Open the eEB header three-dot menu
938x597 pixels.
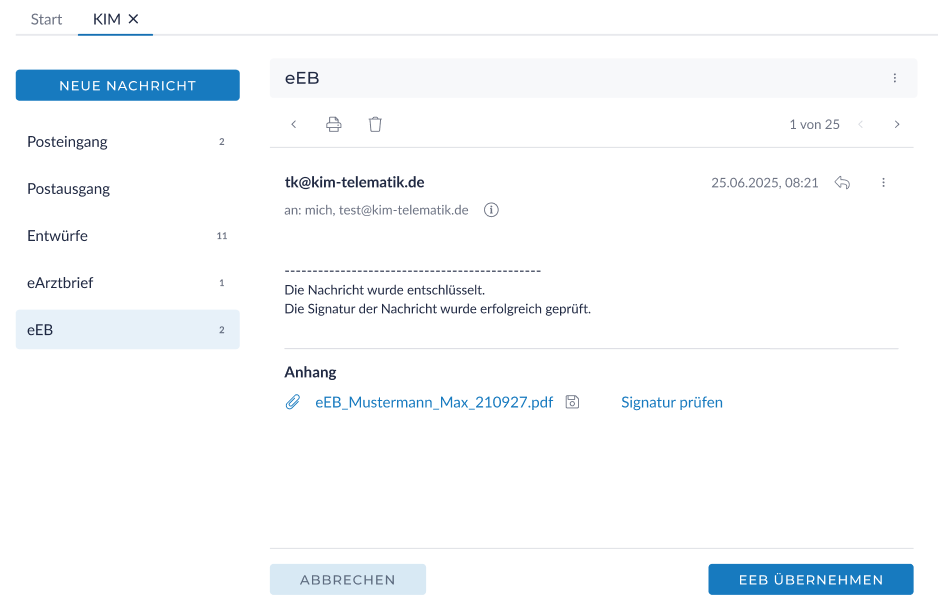pos(894,78)
